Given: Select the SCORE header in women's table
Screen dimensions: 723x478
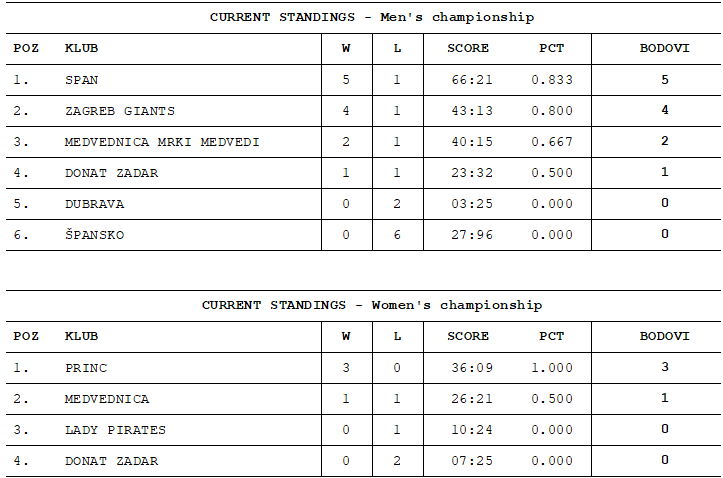Looking at the screenshot, I should pos(468,336).
